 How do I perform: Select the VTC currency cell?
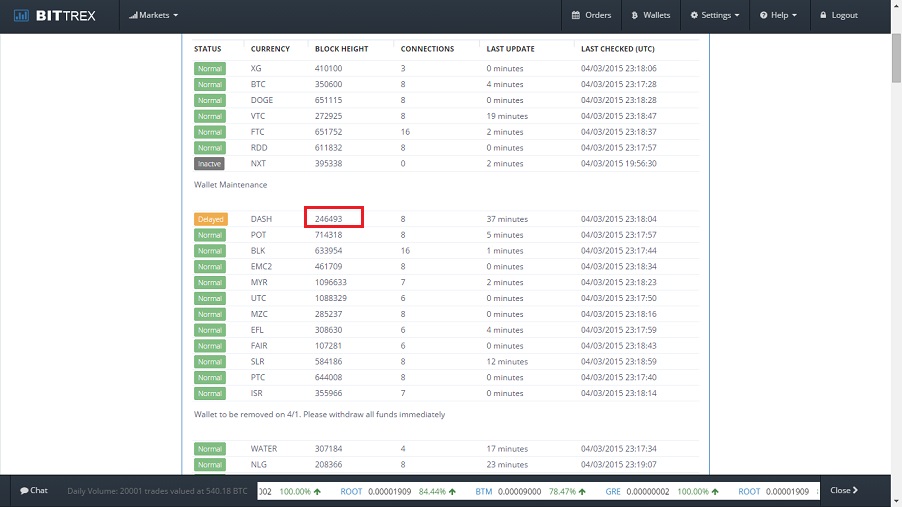[258, 116]
